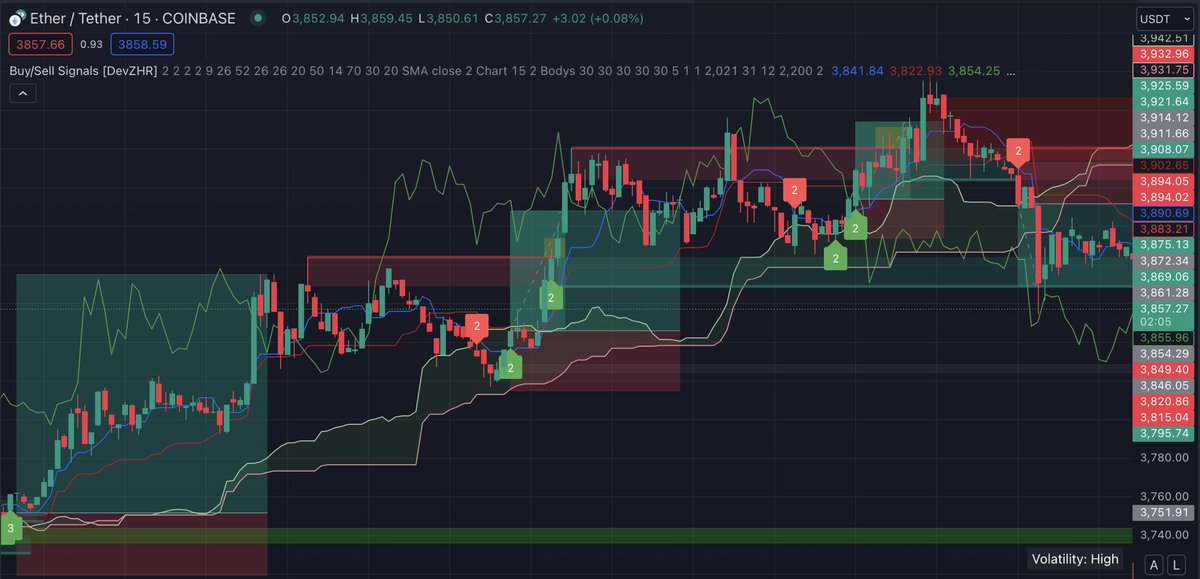Click the 3,925.59 green price label
1200x579 pixels.
(1162, 86)
